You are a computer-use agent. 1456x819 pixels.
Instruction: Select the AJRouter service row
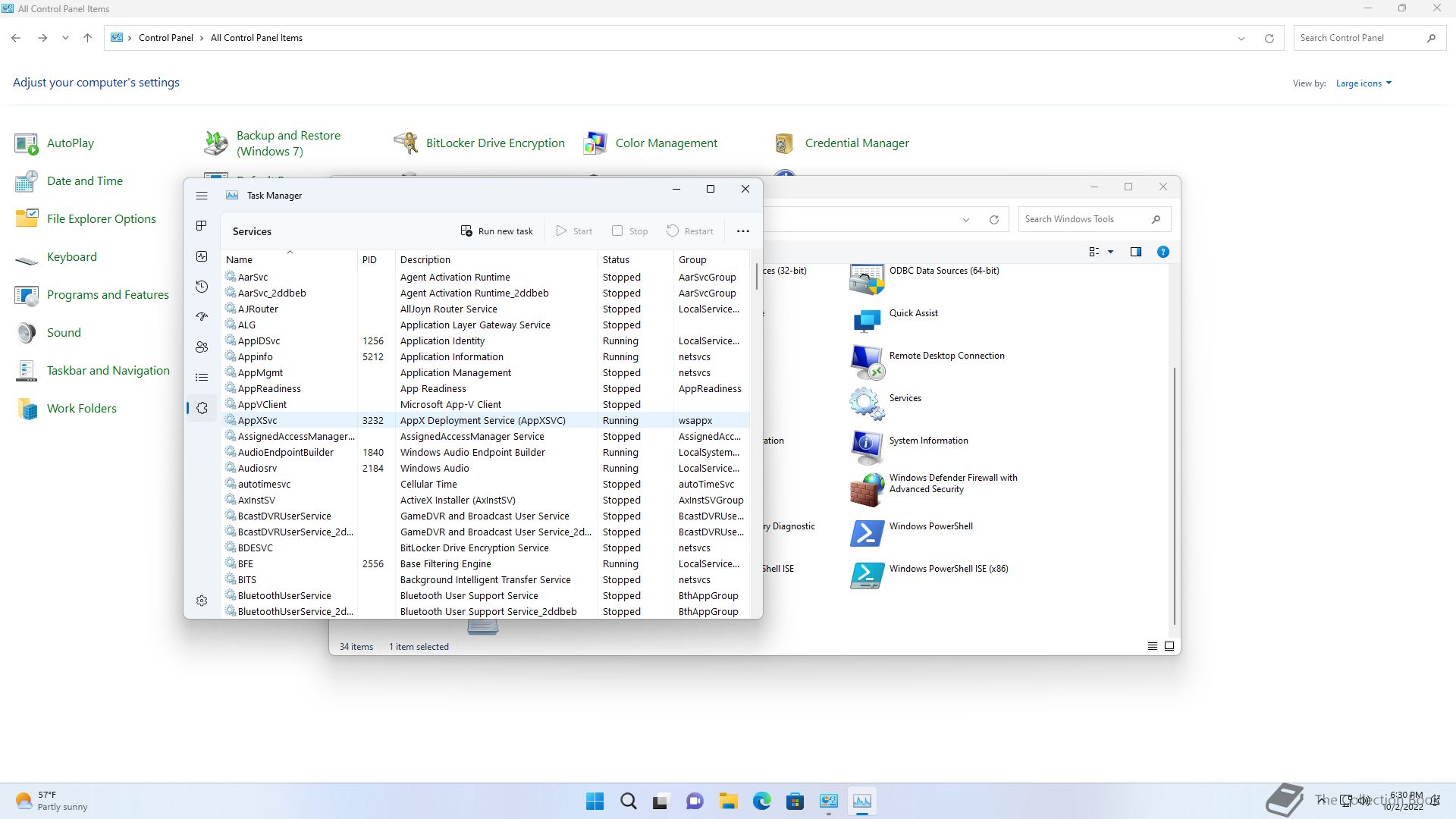point(485,309)
